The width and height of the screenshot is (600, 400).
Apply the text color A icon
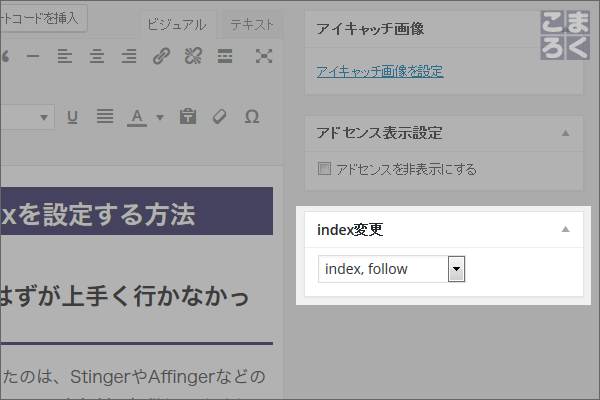pyautogui.click(x=137, y=118)
